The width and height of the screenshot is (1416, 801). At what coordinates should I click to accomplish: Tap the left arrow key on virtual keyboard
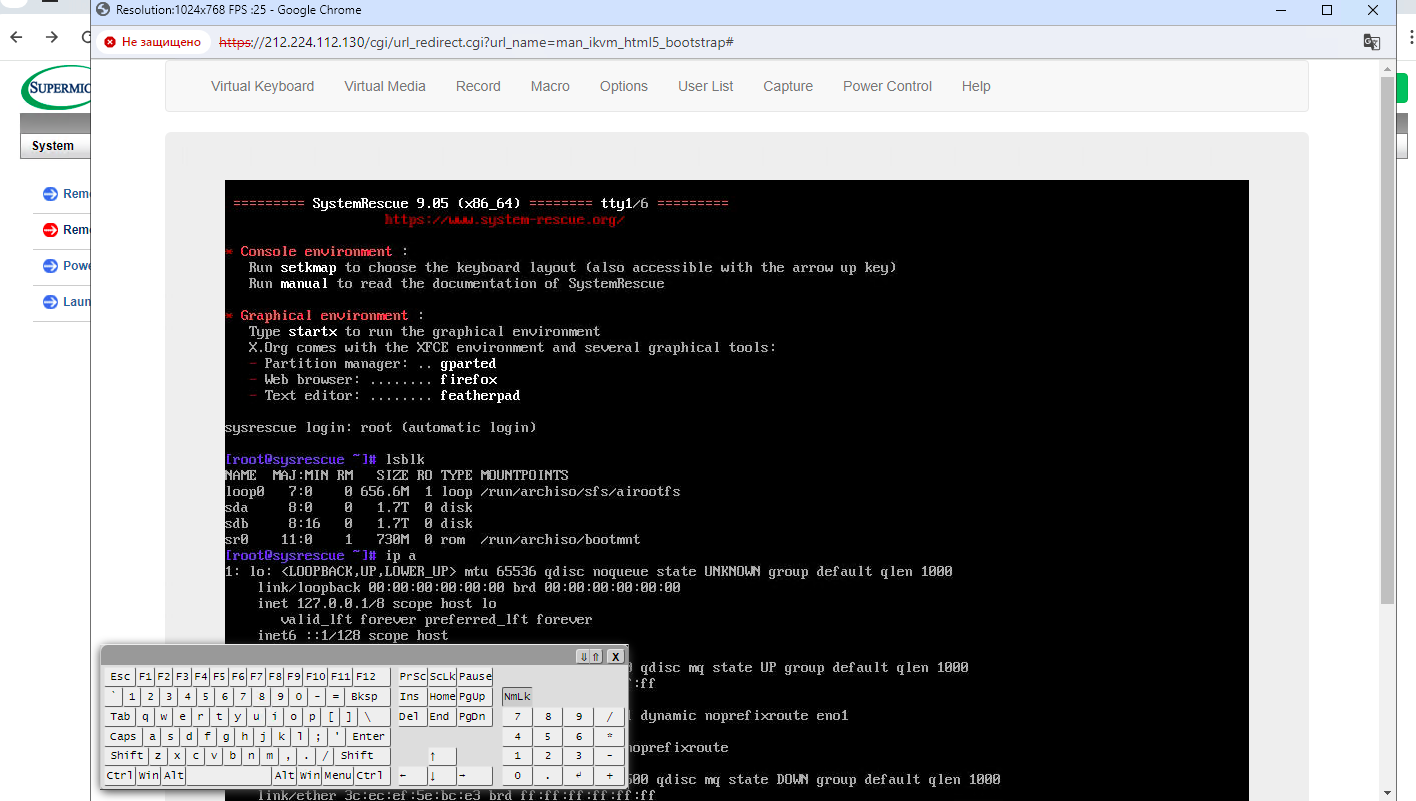[412, 776]
